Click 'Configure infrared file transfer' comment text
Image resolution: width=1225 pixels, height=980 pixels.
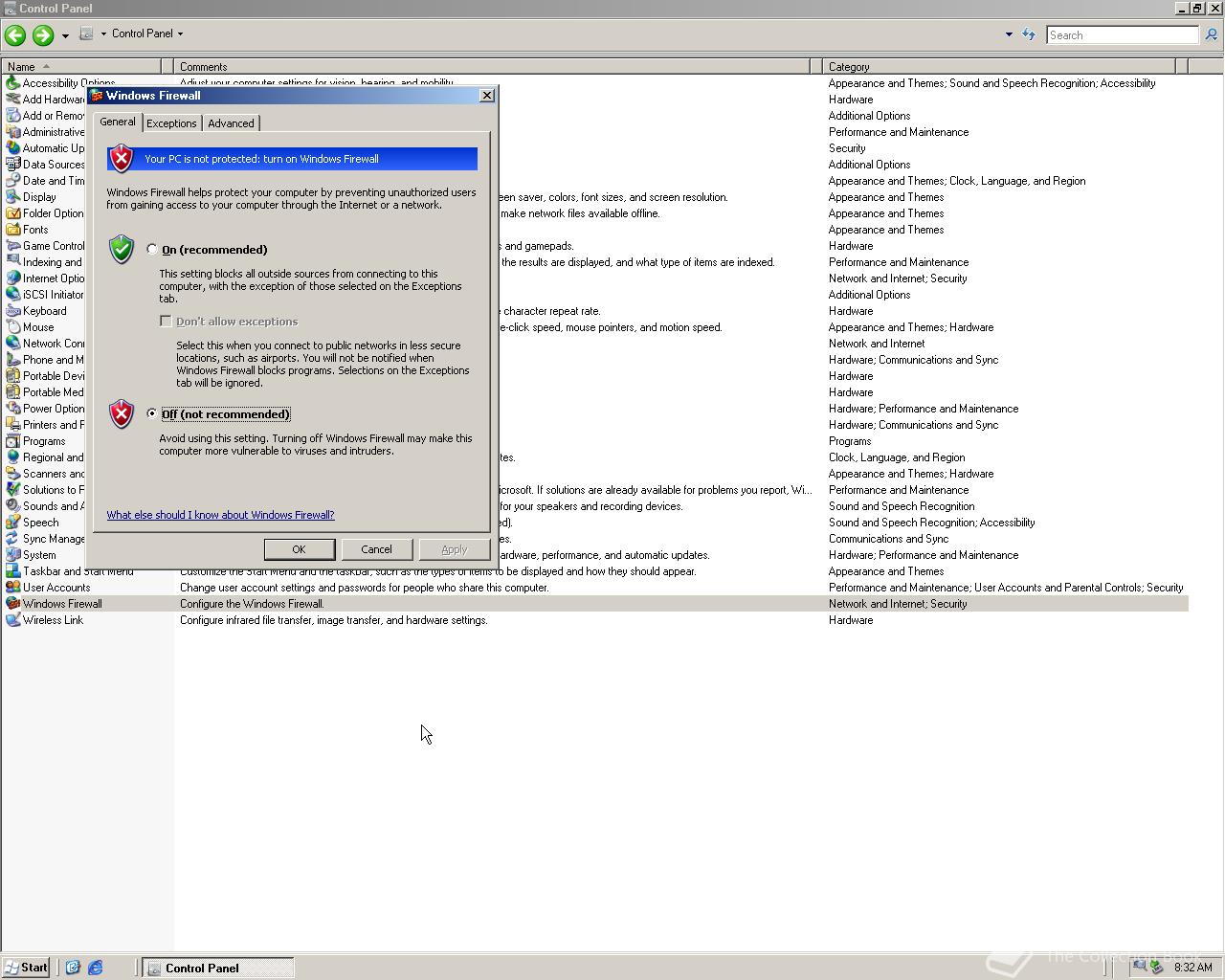pyautogui.click(x=334, y=620)
